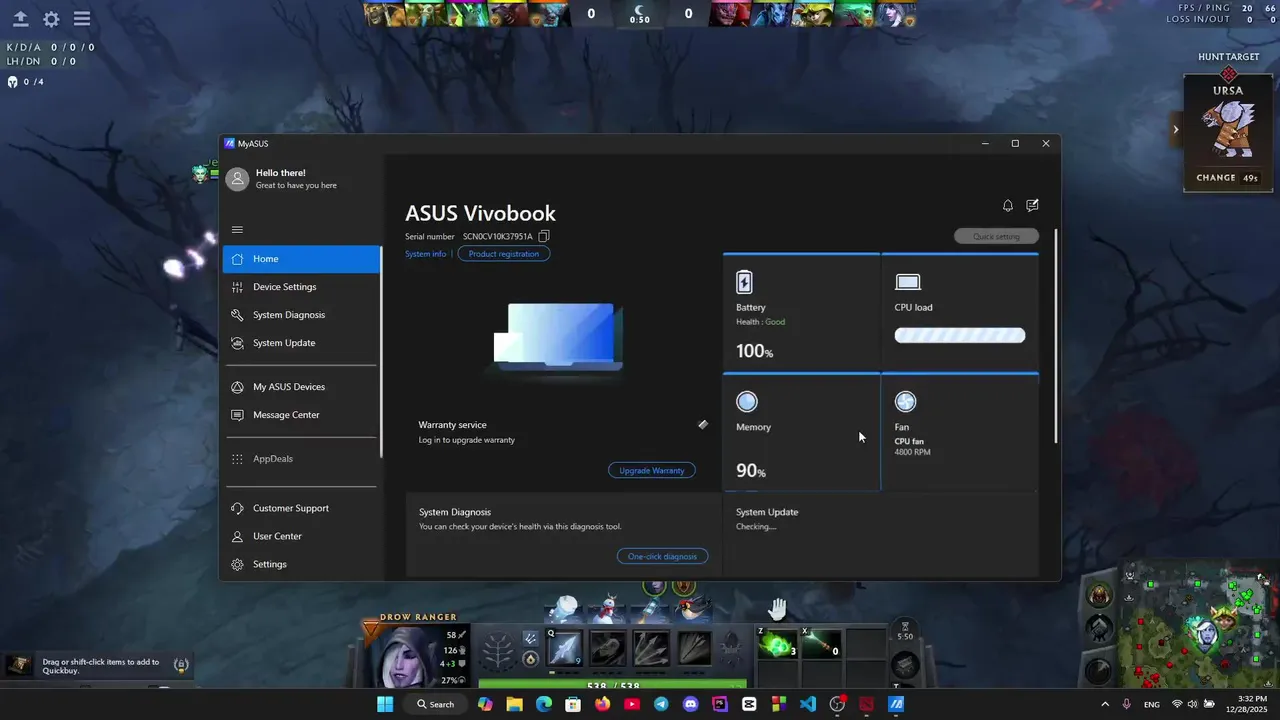Click the CPU load progress bar

(x=960, y=336)
